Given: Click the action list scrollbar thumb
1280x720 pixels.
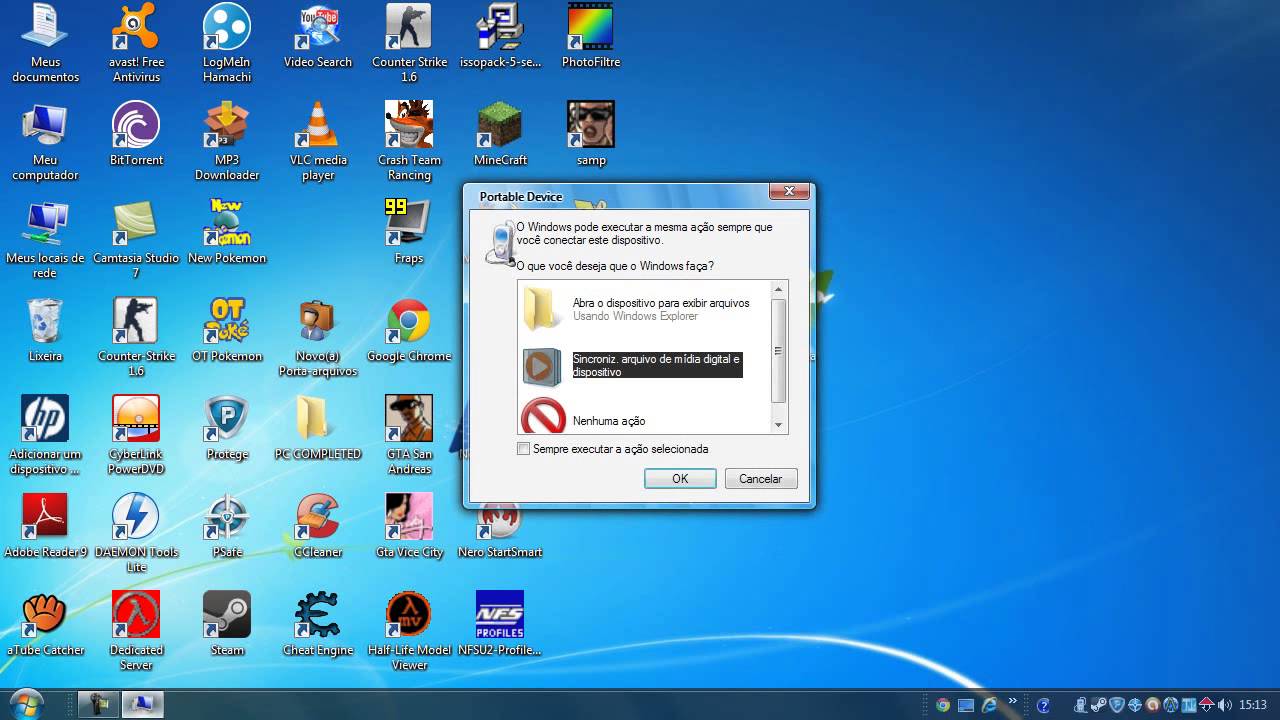Looking at the screenshot, I should point(779,351).
